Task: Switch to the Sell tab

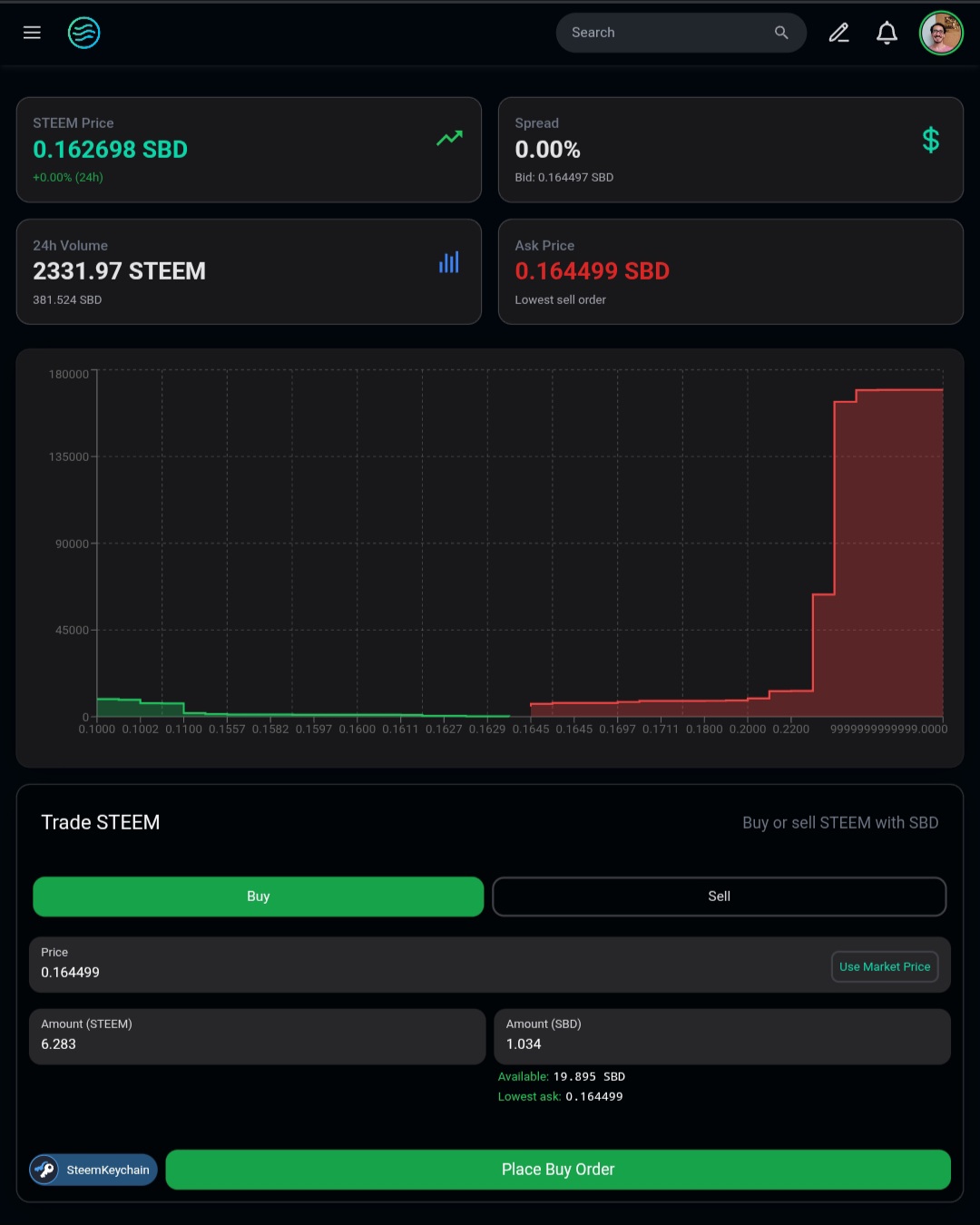Action: 720,897
